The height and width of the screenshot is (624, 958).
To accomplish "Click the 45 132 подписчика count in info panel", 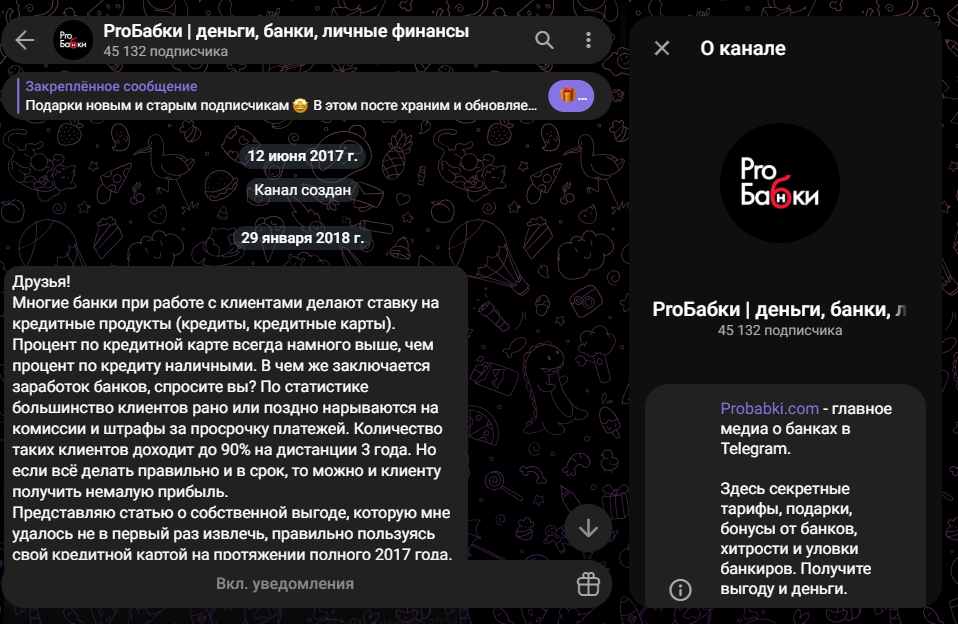I will coord(780,331).
